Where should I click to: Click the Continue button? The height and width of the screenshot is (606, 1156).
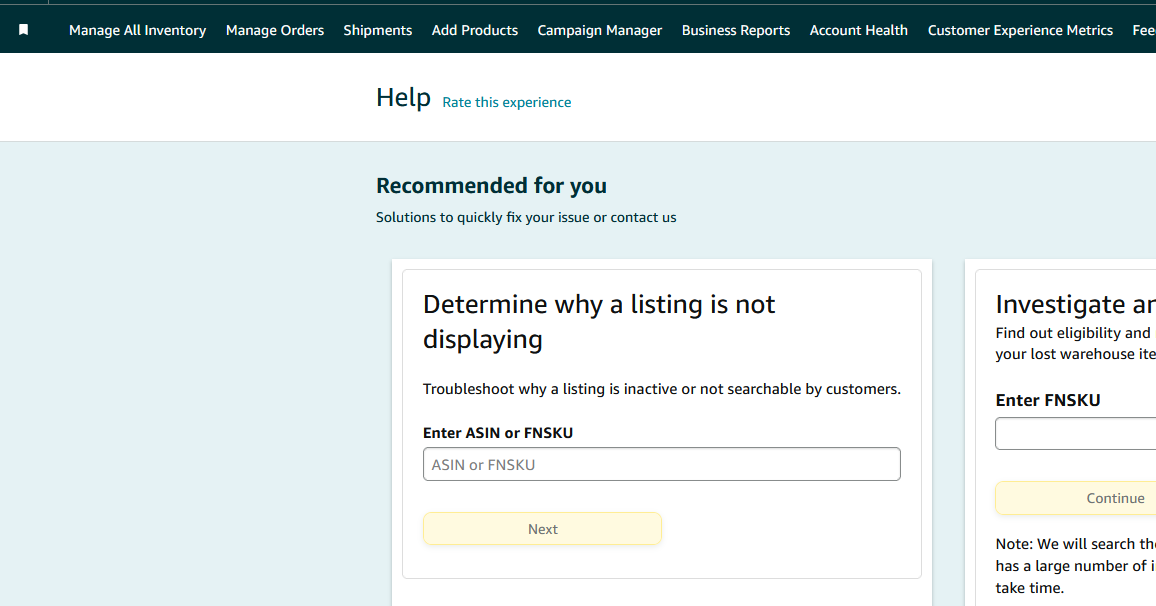pos(1076,498)
